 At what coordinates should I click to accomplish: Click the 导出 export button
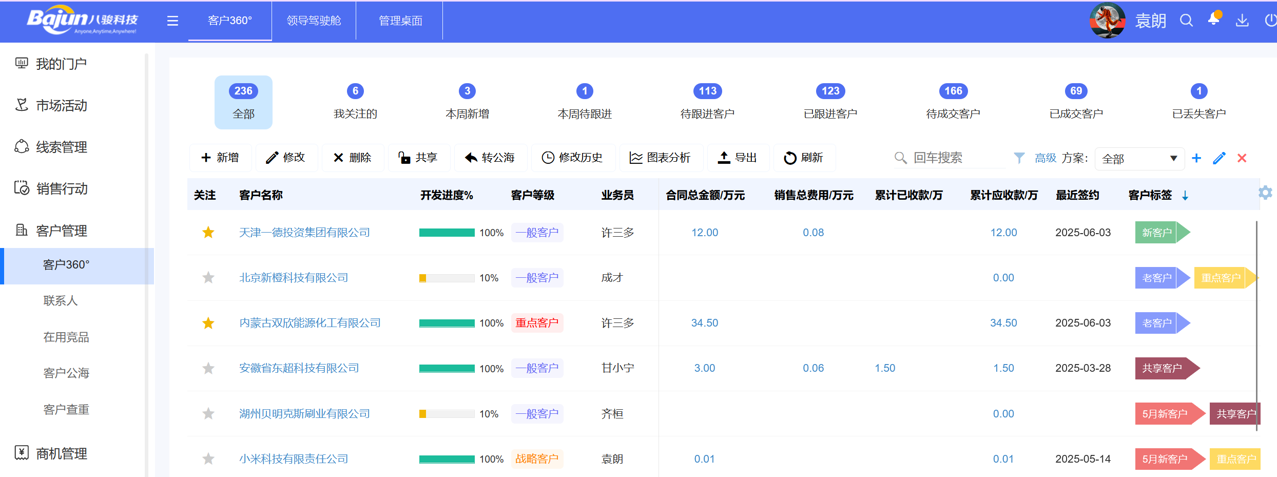[x=737, y=158]
